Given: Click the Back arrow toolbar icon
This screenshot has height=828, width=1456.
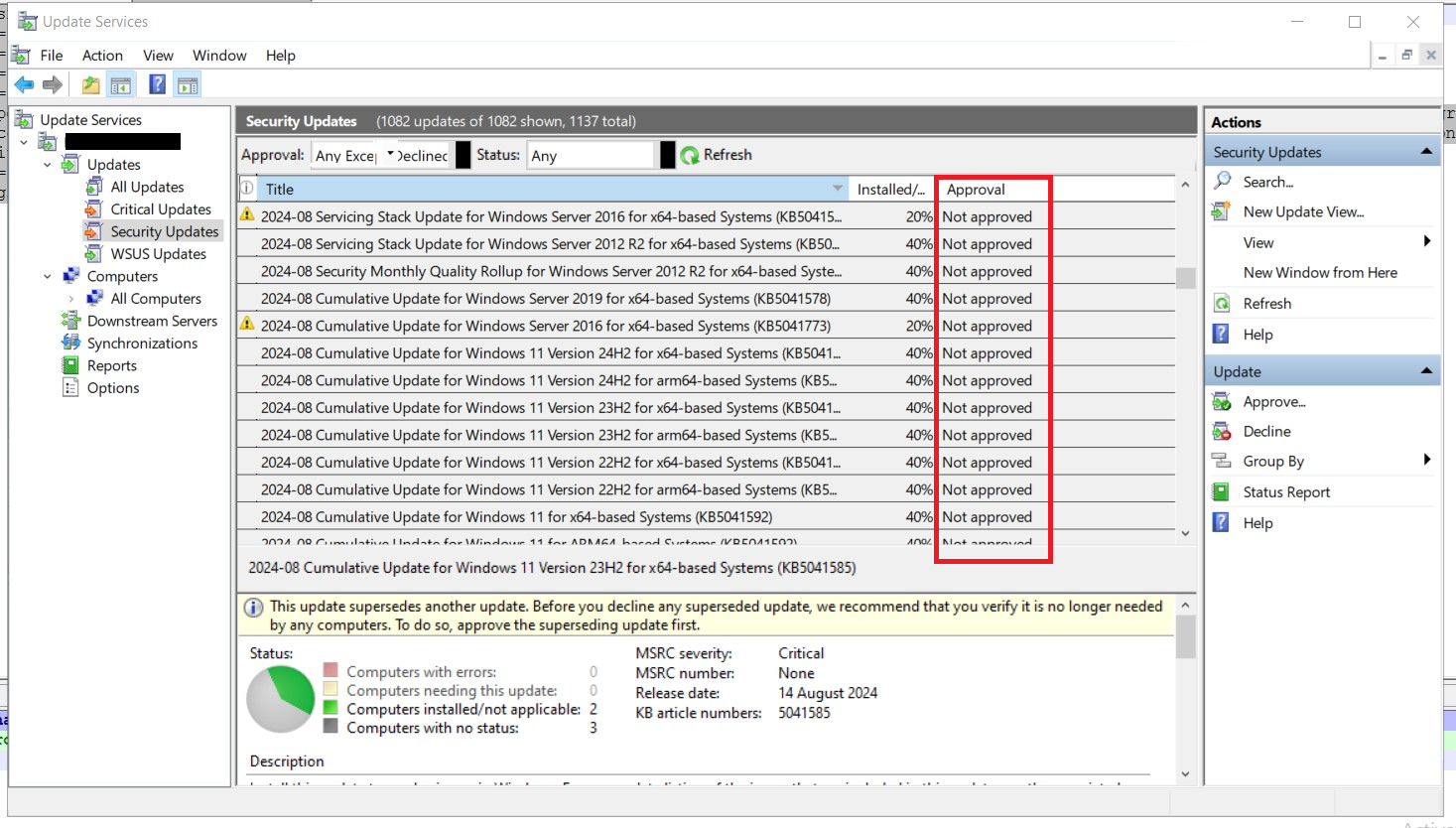Looking at the screenshot, I should 24,85.
